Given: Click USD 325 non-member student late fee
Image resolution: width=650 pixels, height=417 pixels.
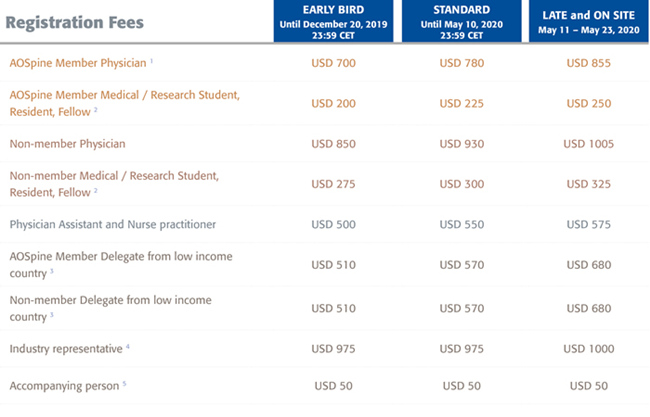Looking at the screenshot, I should pyautogui.click(x=589, y=184).
